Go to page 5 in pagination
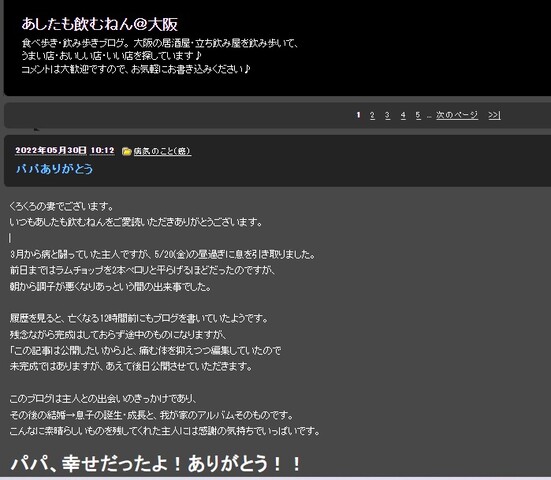 [x=418, y=115]
